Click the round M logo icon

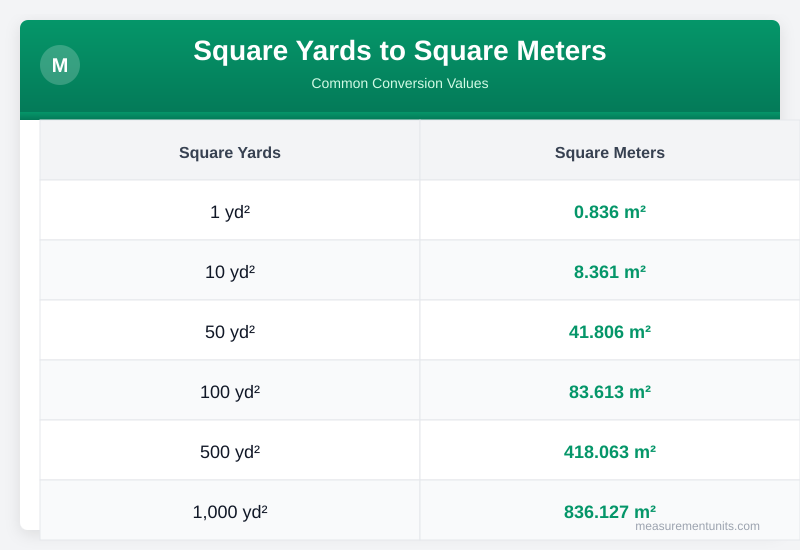(x=60, y=65)
